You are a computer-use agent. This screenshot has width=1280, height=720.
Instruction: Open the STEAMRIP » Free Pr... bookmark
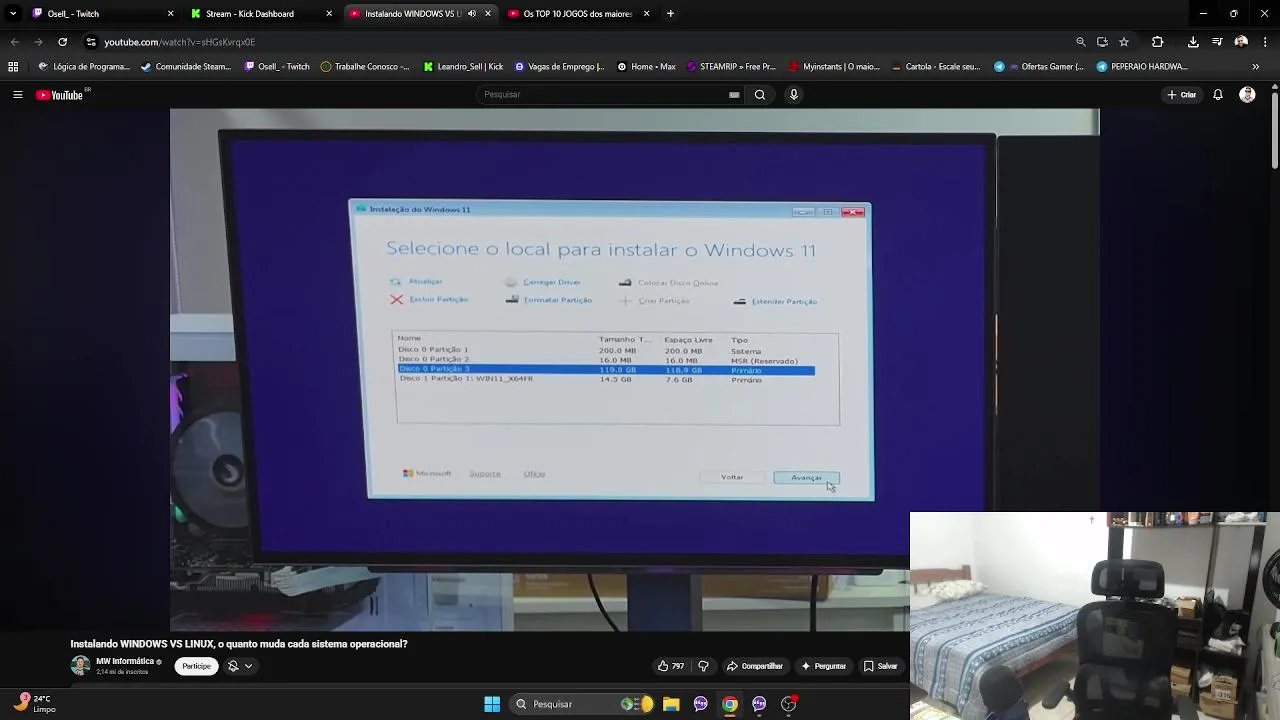click(730, 67)
